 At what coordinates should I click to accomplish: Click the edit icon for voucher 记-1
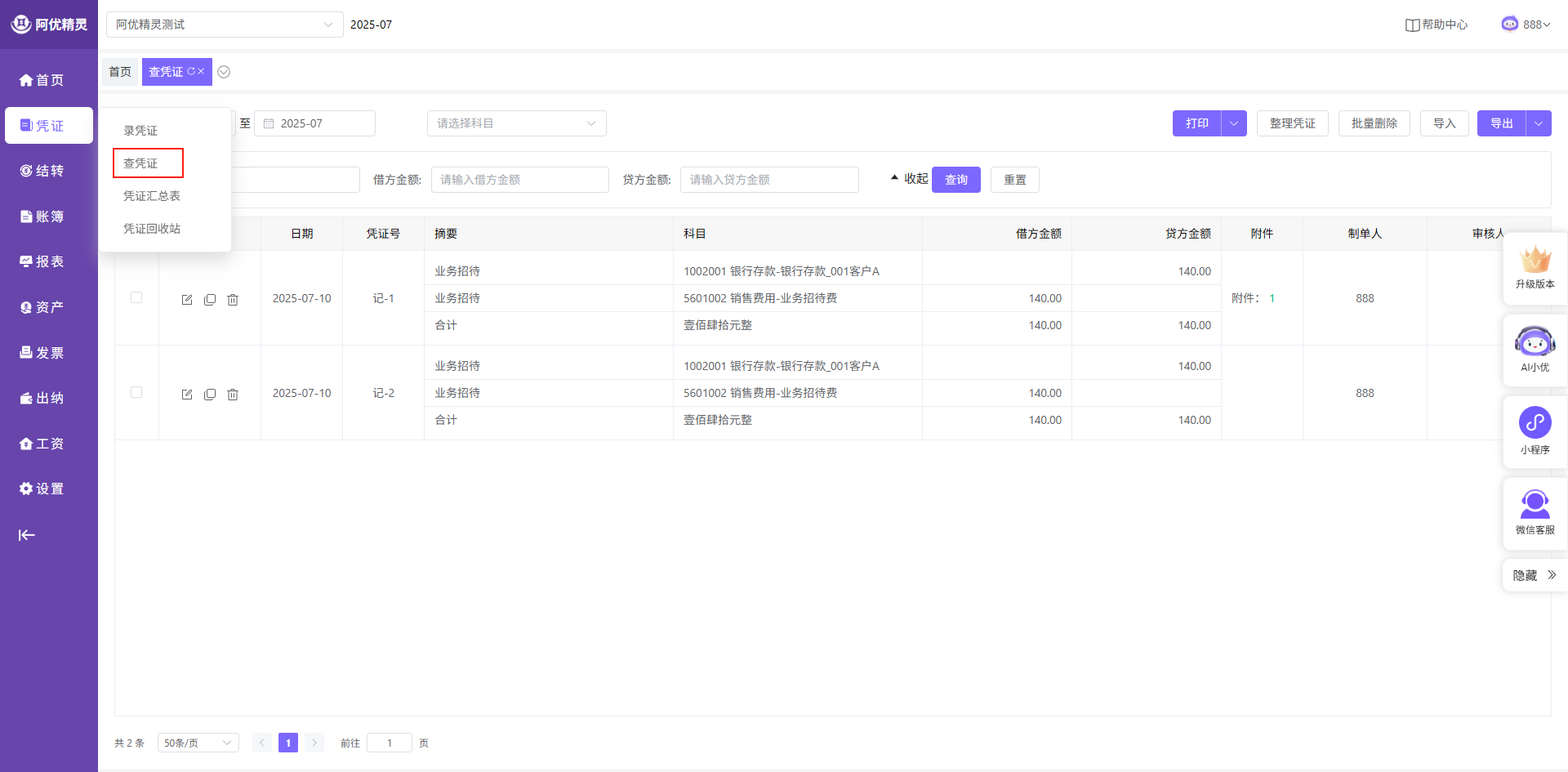click(x=187, y=300)
